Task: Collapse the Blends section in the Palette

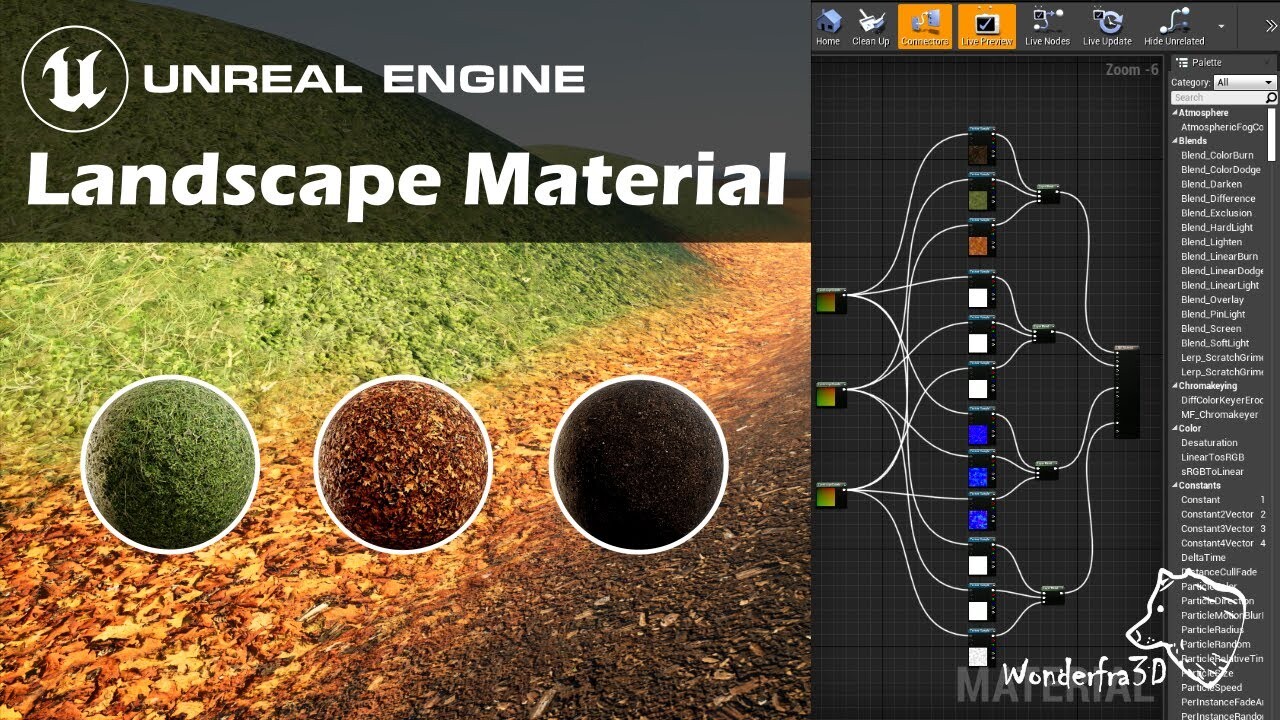Action: point(1175,141)
